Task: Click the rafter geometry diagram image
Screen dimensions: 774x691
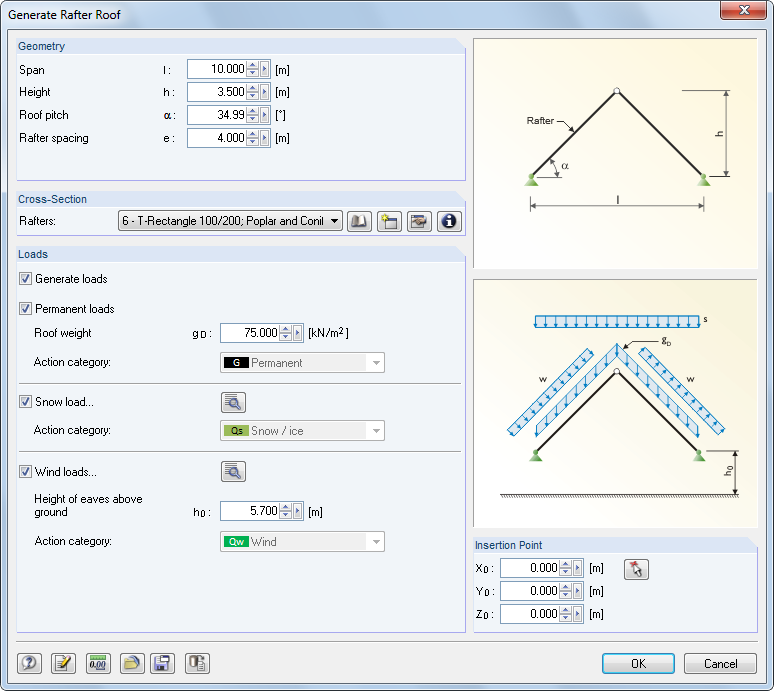Action: [x=615, y=154]
